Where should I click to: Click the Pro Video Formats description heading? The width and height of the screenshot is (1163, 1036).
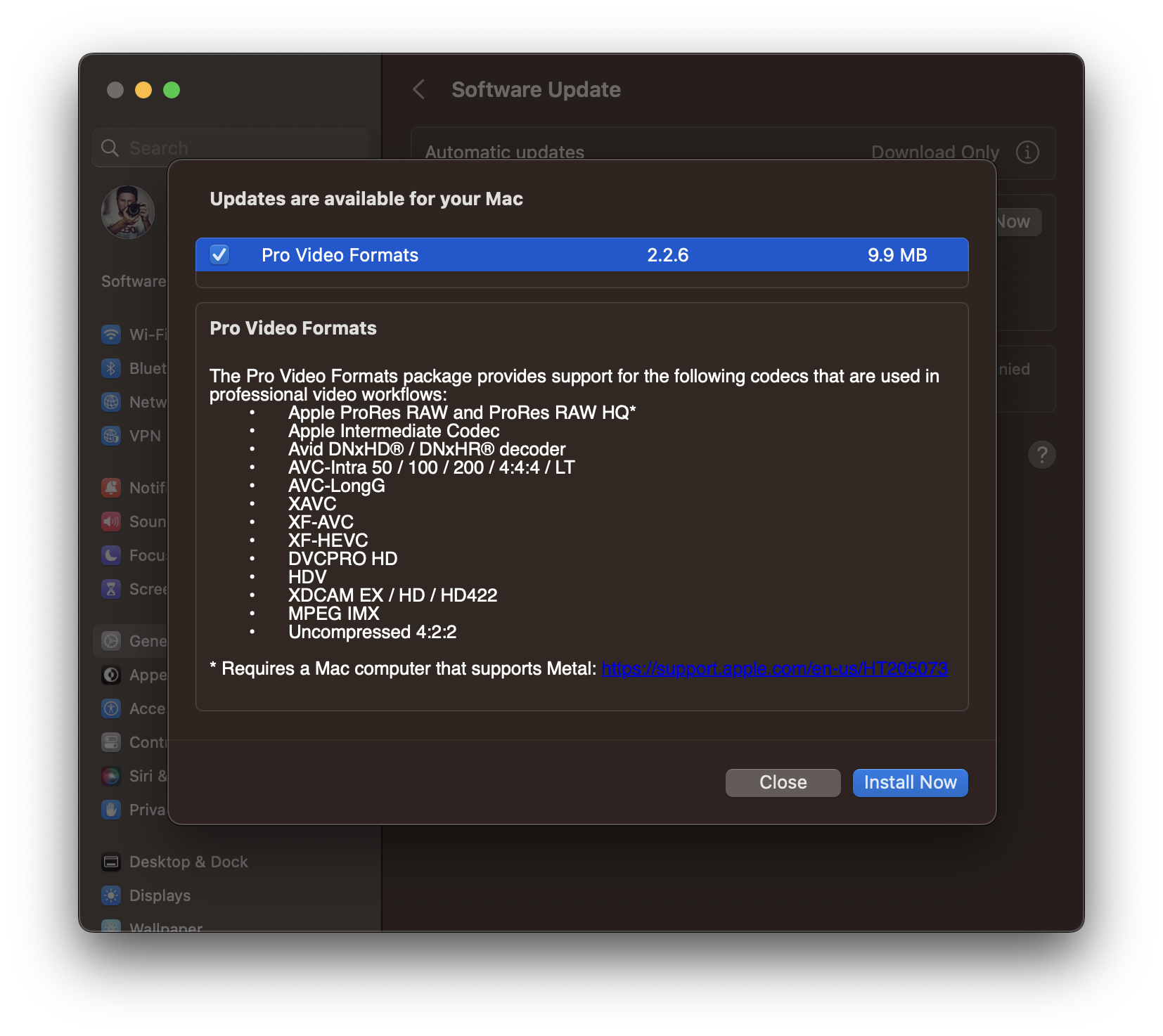click(293, 328)
